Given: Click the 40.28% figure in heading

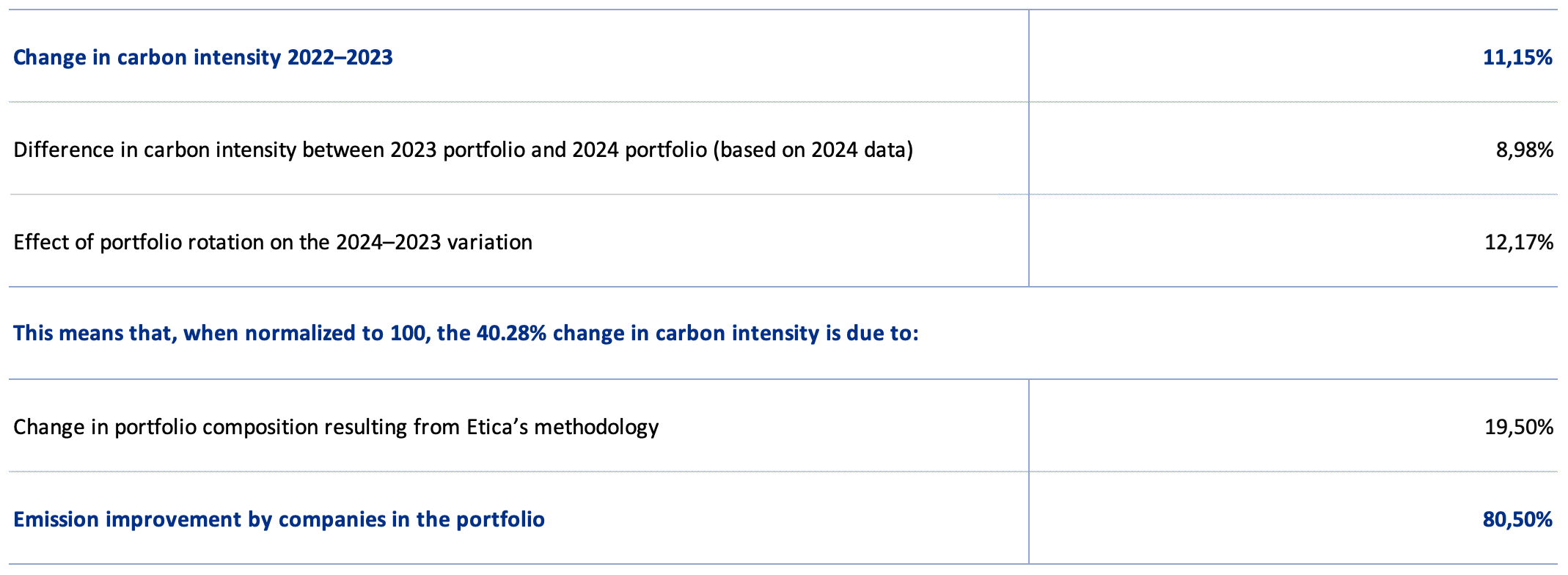Looking at the screenshot, I should pos(511,334).
